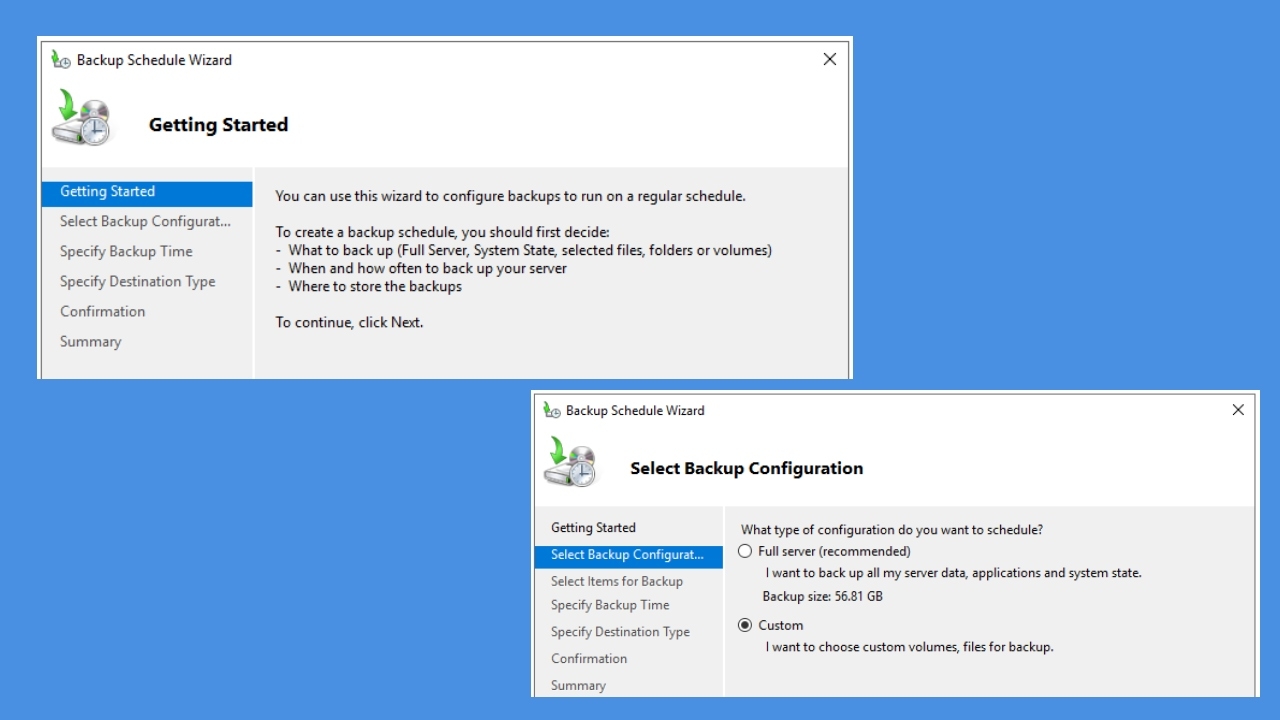The image size is (1280, 720).
Task: Open Getting Started step in the upper wizard
Action: point(147,192)
